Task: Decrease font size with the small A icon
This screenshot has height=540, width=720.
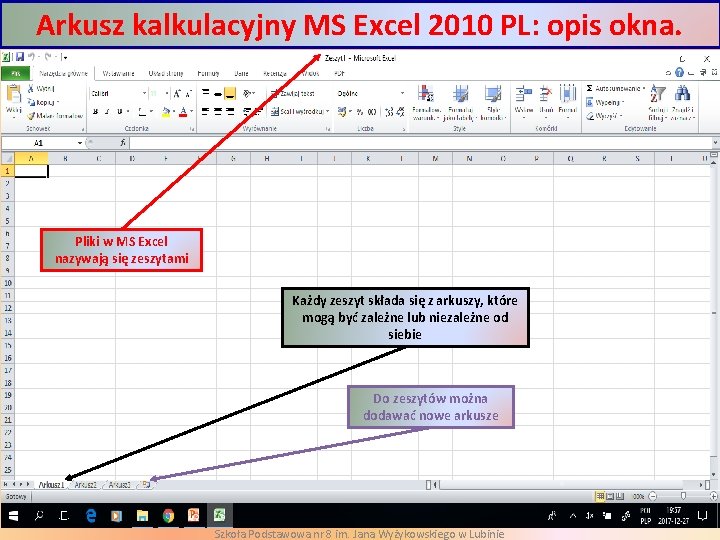Action: 188,94
